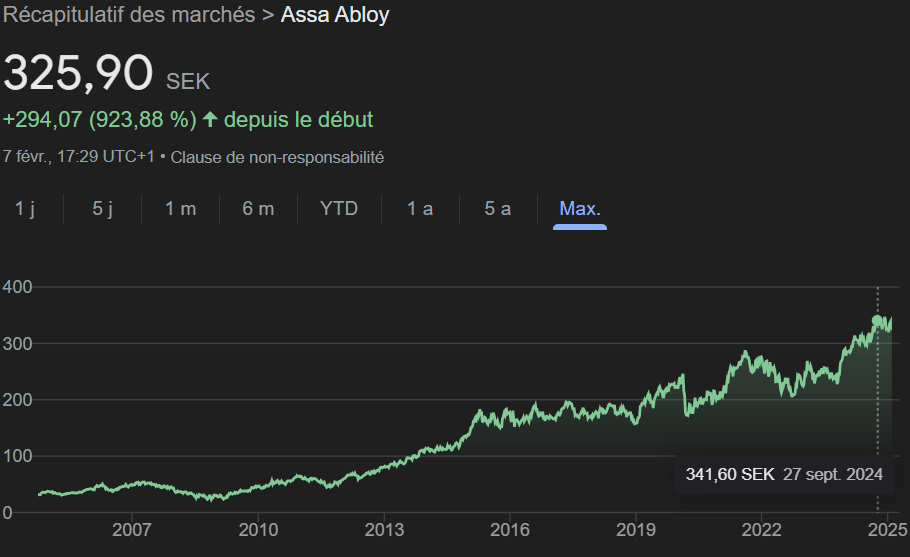Click the 2016 label on the x-axis
The width and height of the screenshot is (910, 557).
510,529
